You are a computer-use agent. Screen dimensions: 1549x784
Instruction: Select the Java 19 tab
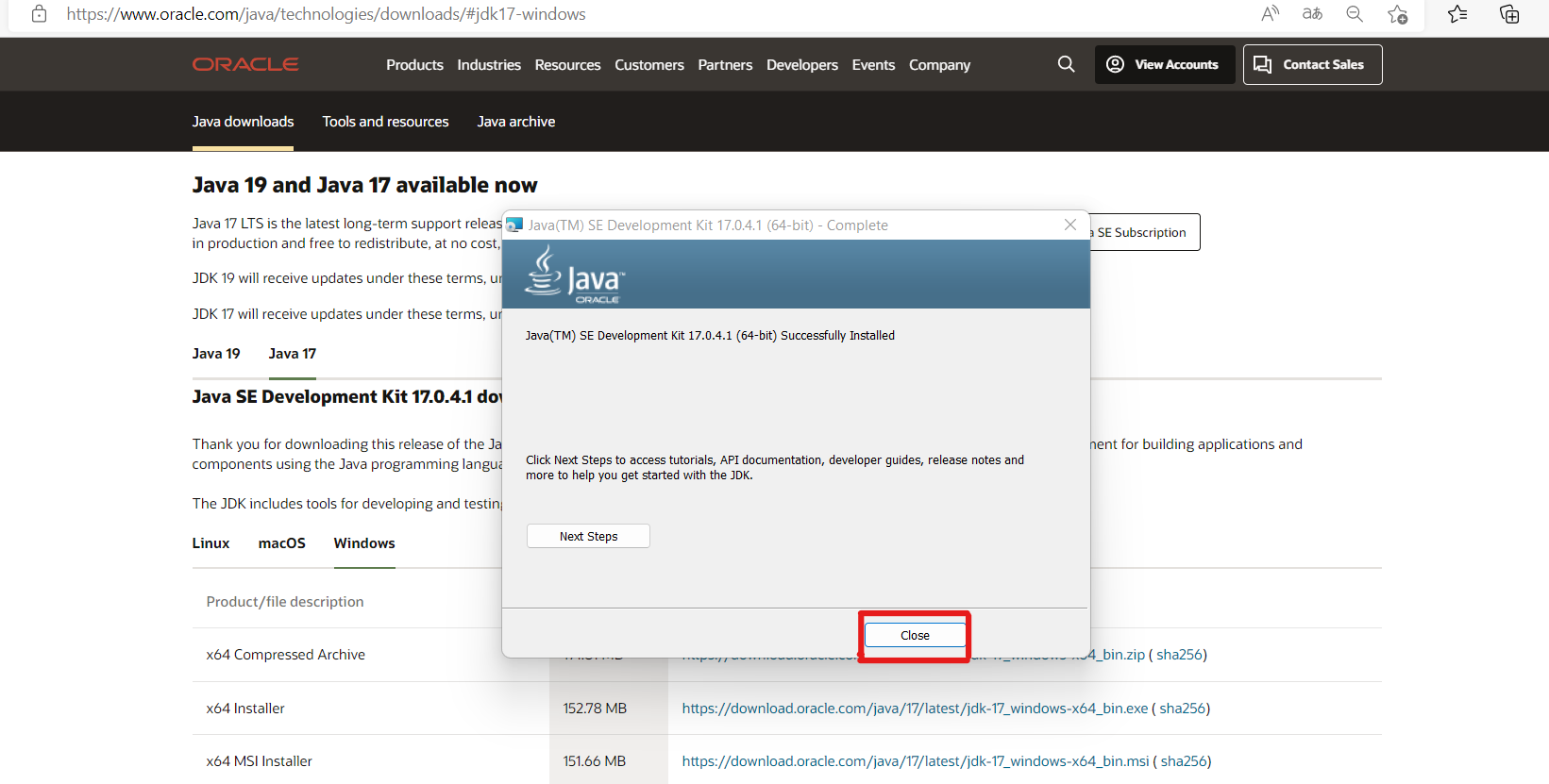point(216,354)
